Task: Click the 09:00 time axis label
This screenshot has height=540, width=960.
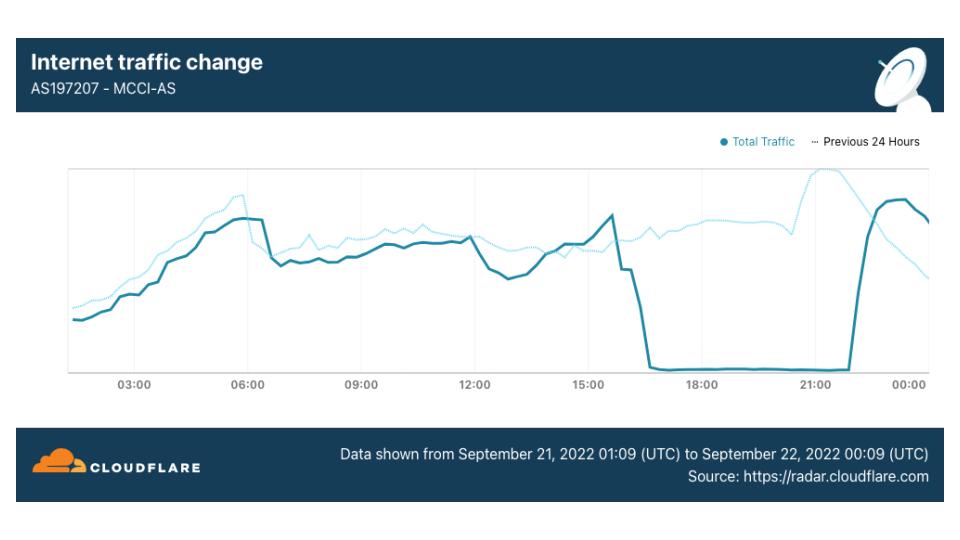Action: 361,386
